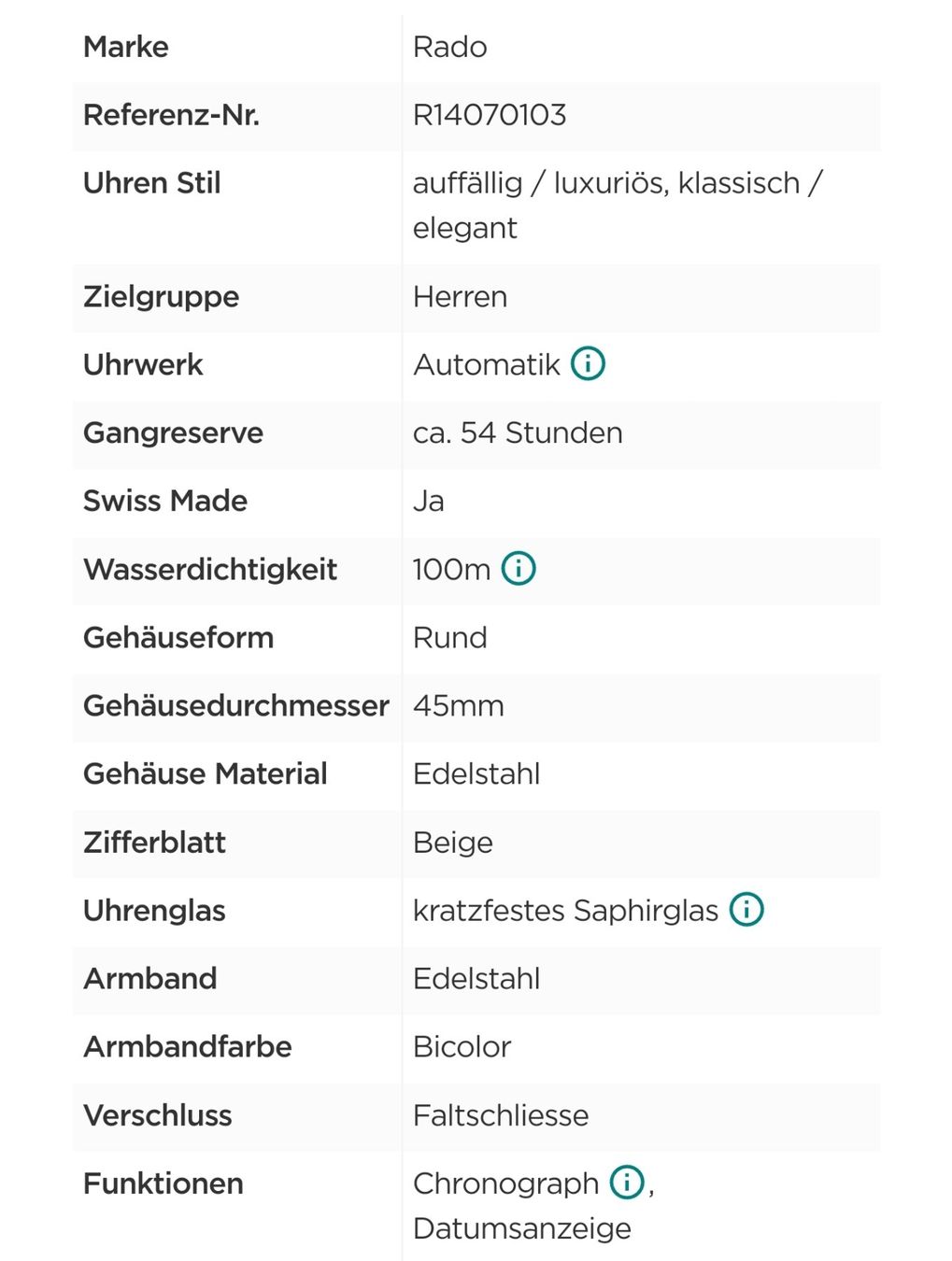The image size is (952, 1261).
Task: Click the Uhrwerk row label
Action: coord(143,364)
